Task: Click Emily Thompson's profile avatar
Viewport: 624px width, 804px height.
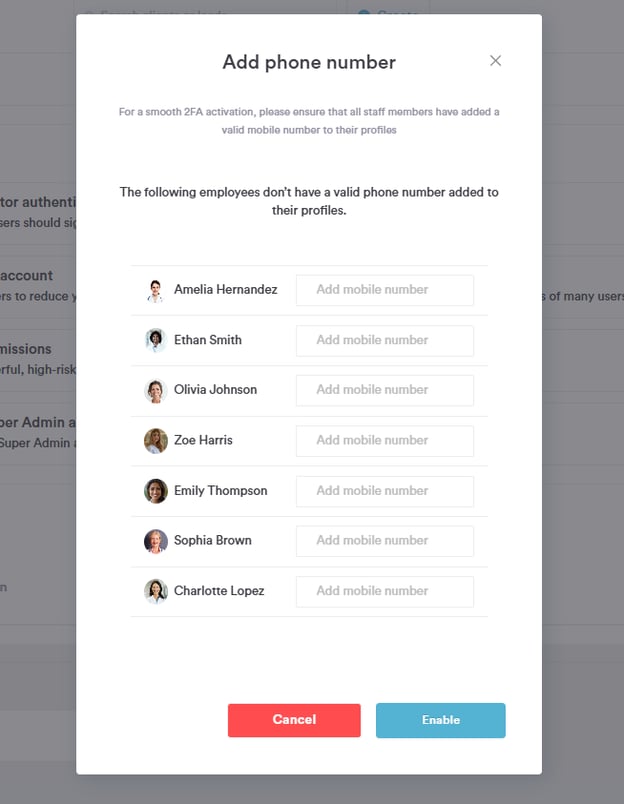Action: coord(155,491)
